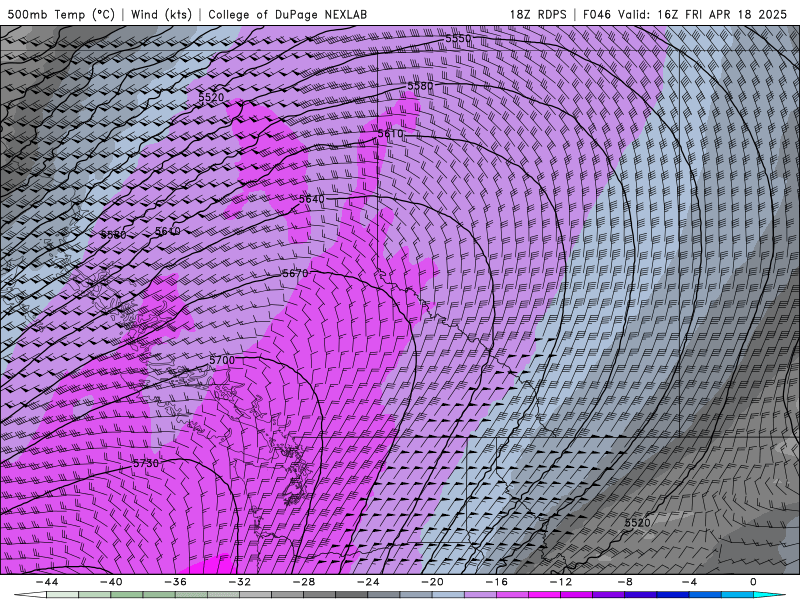Click the -20 colorbar tick label
Image resolution: width=800 pixels, height=600 pixels.
coord(432,582)
